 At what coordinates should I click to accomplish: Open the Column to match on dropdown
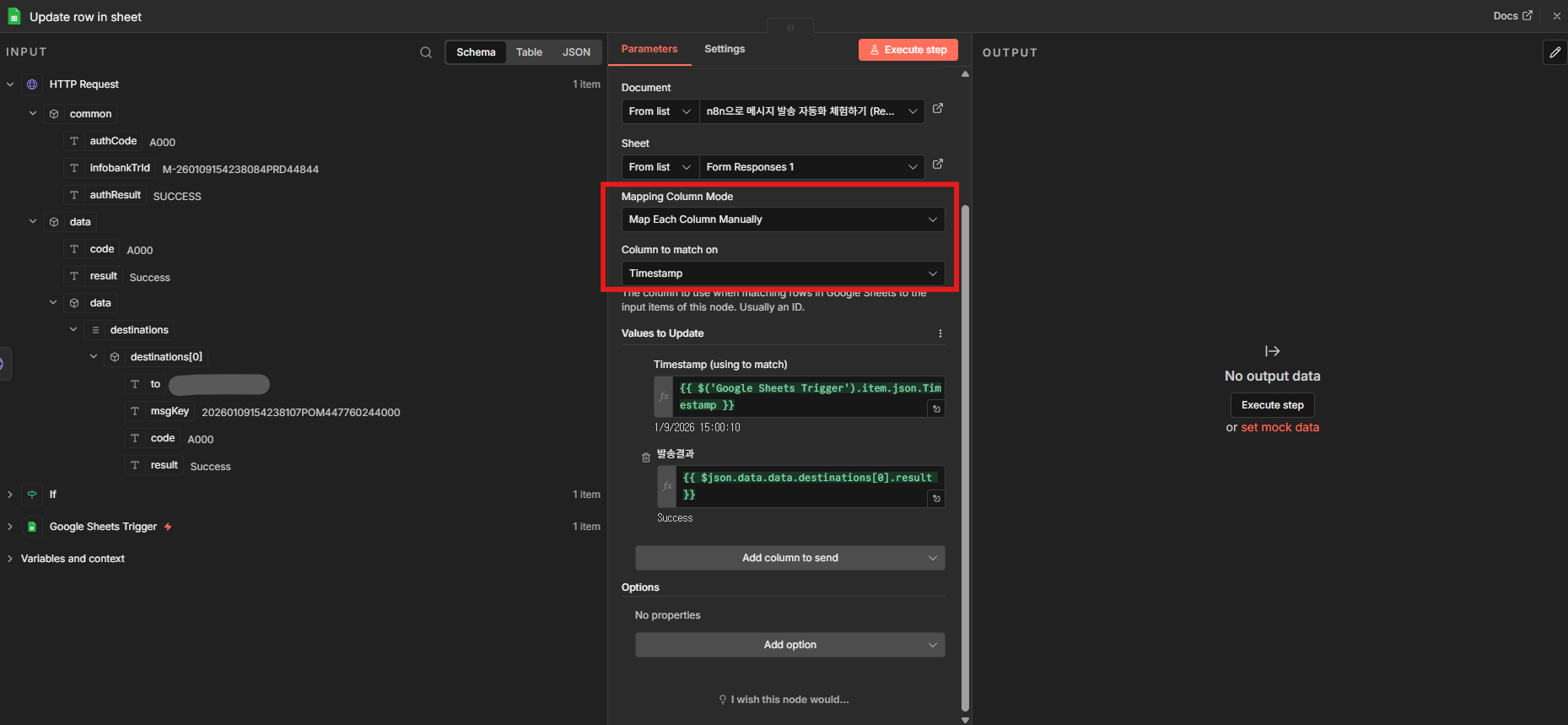pos(782,273)
